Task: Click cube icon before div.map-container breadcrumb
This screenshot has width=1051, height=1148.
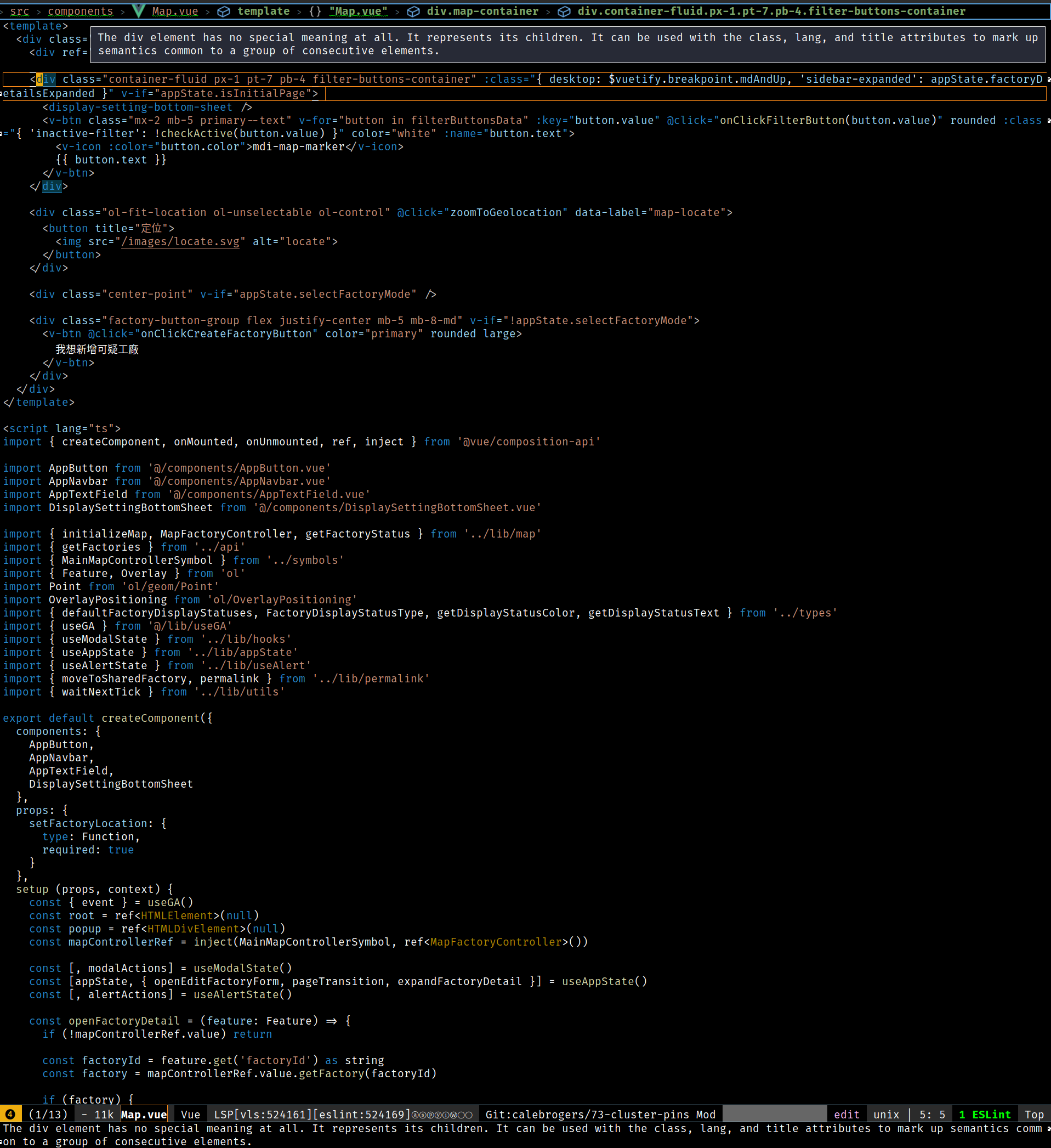Action: point(414,12)
